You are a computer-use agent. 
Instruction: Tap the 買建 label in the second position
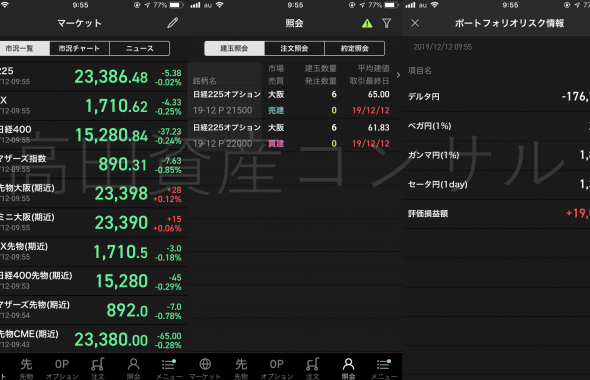click(x=276, y=143)
